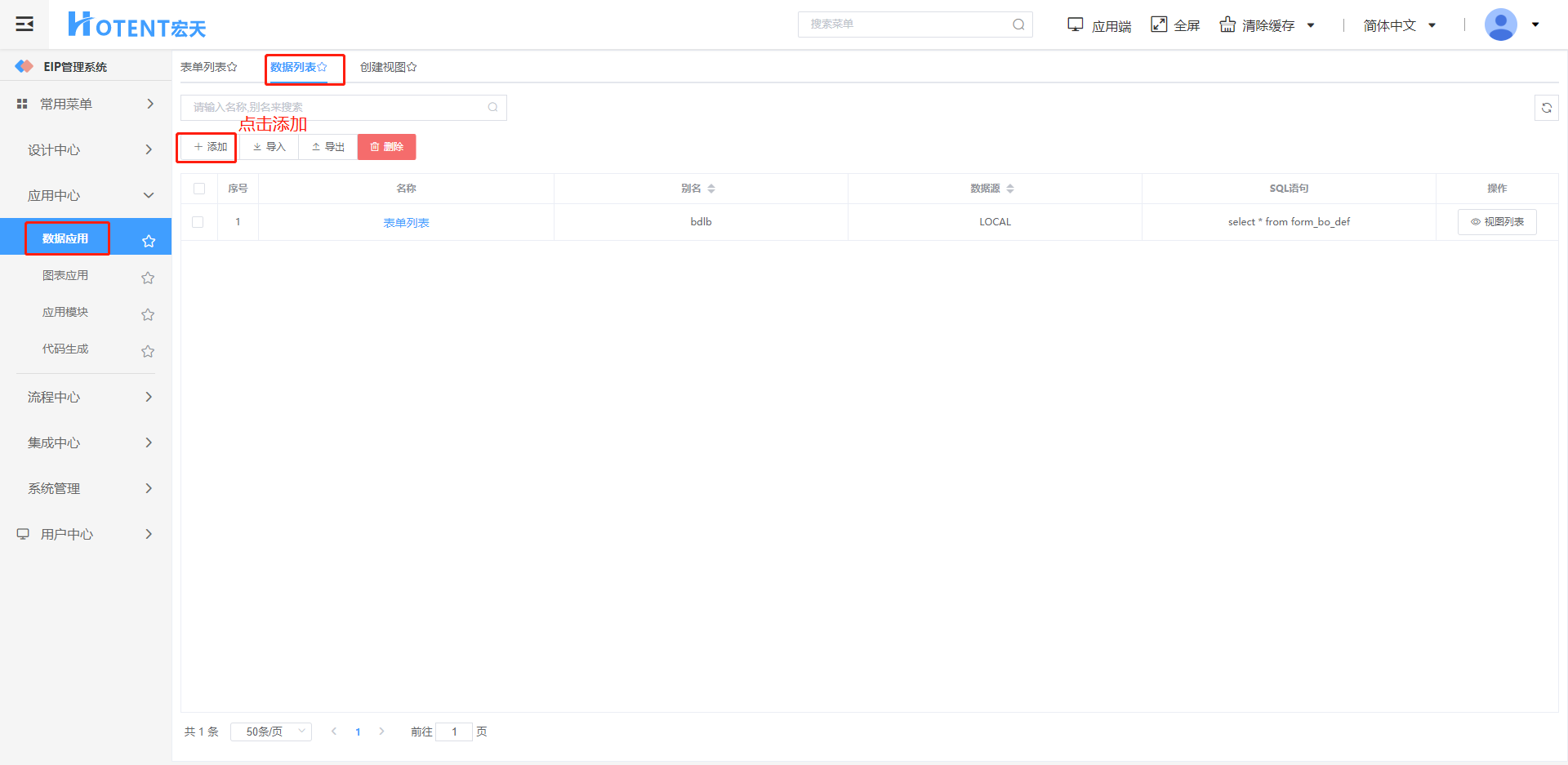Viewport: 1568px width, 765px height.
Task: Sort by 数据源 column arrows
Action: [x=1010, y=189]
